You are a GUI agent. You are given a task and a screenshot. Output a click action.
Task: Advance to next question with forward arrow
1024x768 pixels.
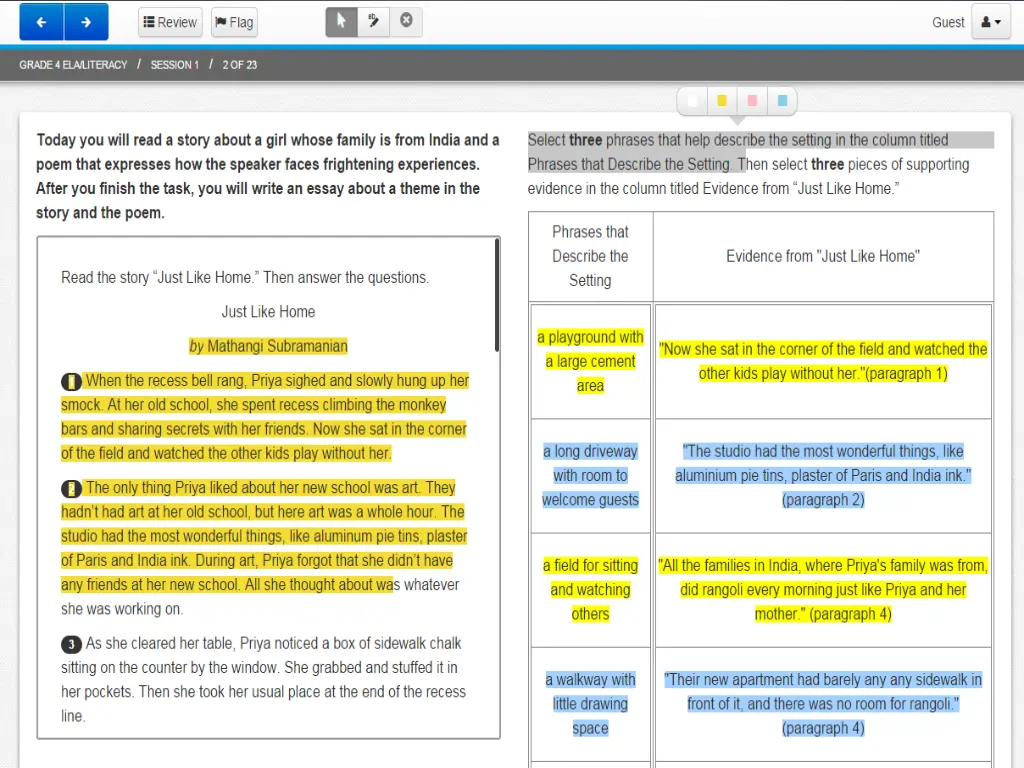point(86,22)
